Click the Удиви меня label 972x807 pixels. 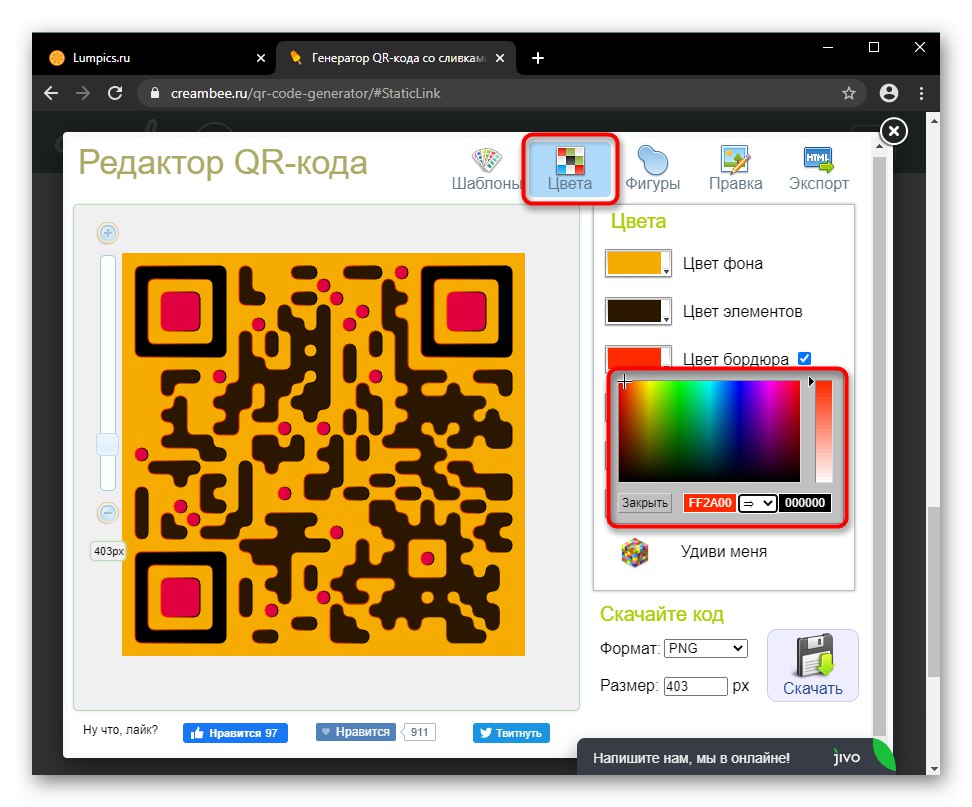coord(724,552)
